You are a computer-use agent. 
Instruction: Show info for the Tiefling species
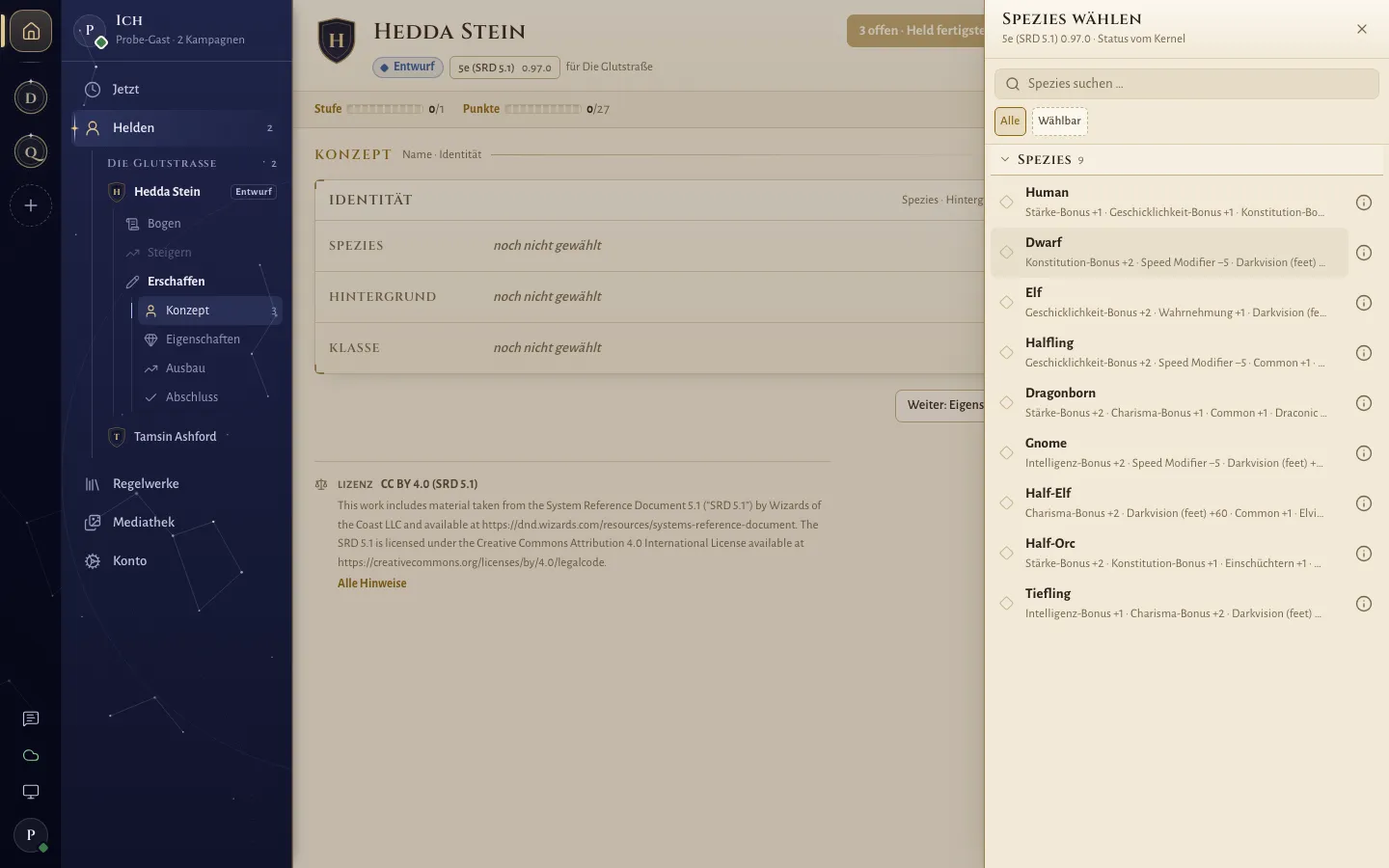(x=1364, y=604)
